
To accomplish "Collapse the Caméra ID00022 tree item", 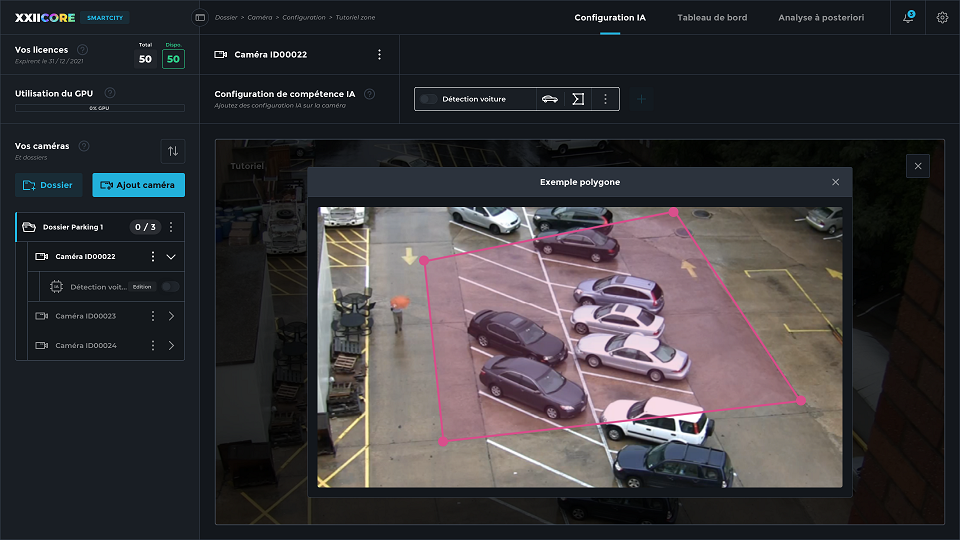I will click(x=171, y=257).
